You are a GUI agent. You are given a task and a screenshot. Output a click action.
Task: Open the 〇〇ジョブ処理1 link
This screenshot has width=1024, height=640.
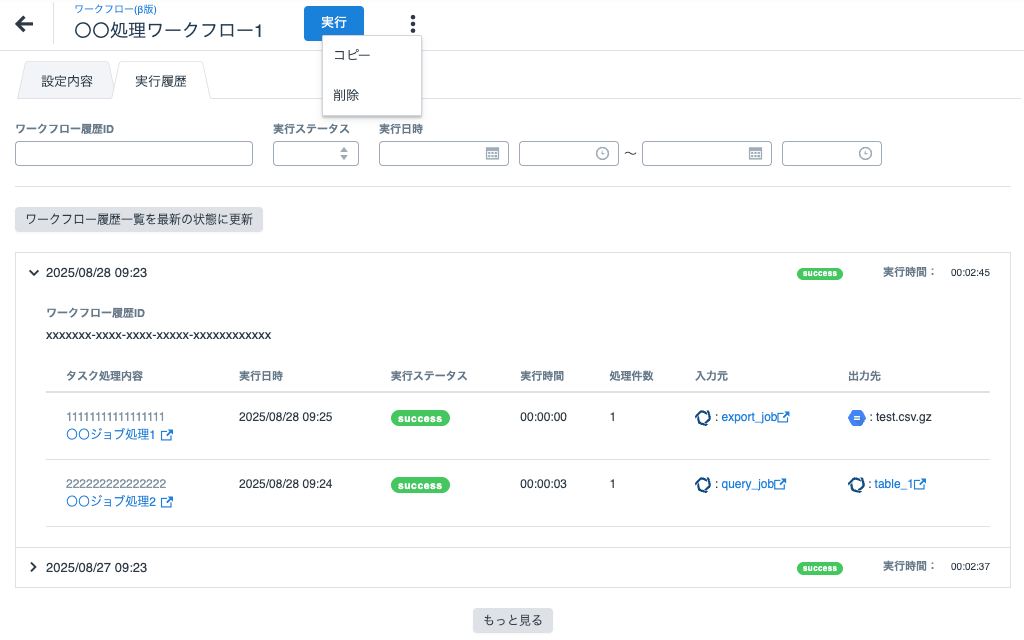coord(111,434)
